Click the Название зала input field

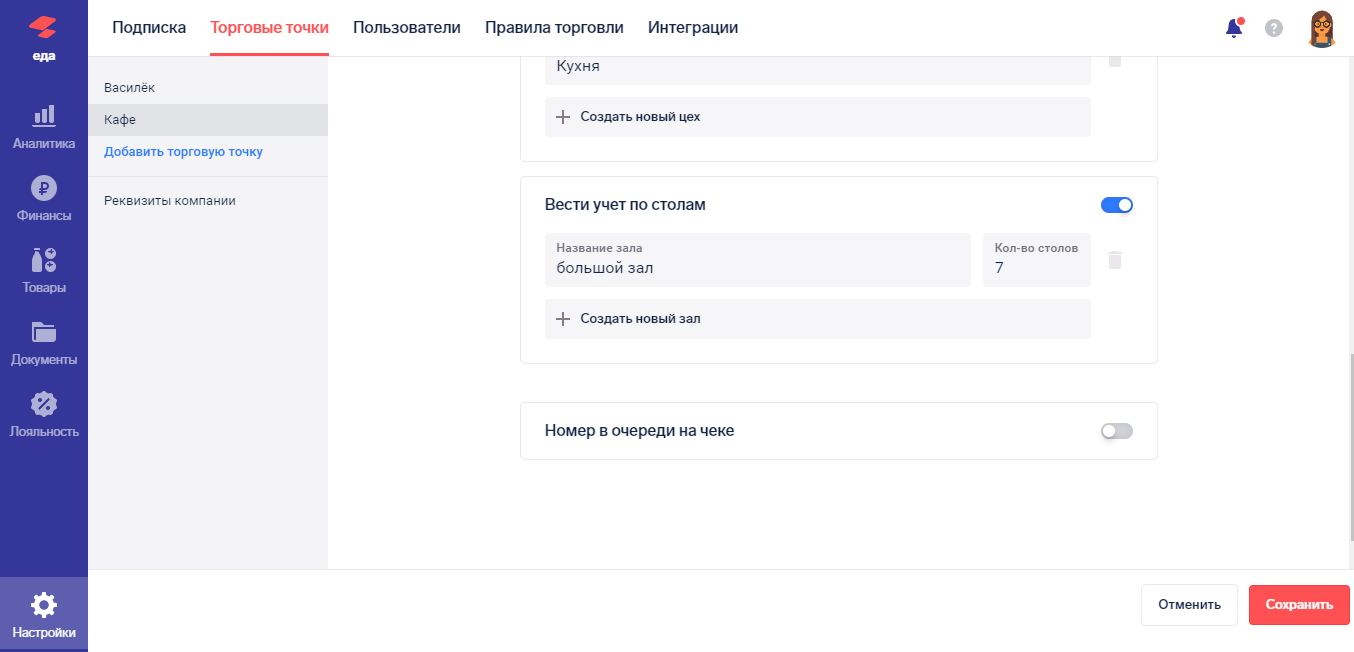pyautogui.click(x=758, y=260)
